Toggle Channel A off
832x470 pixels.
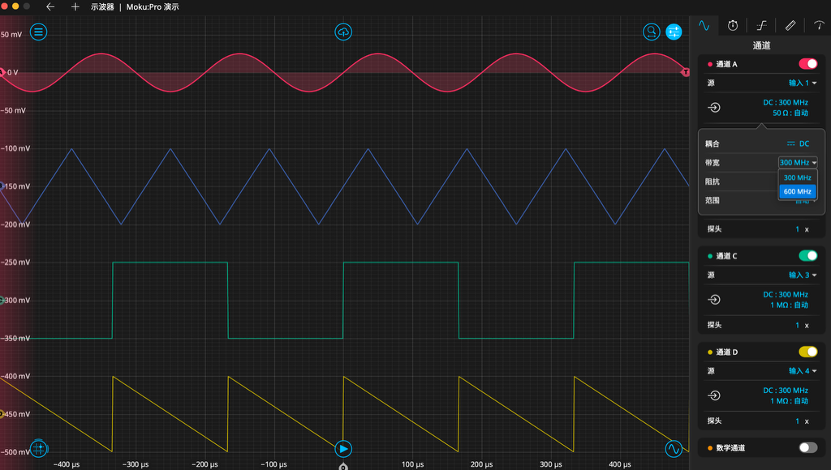point(807,64)
